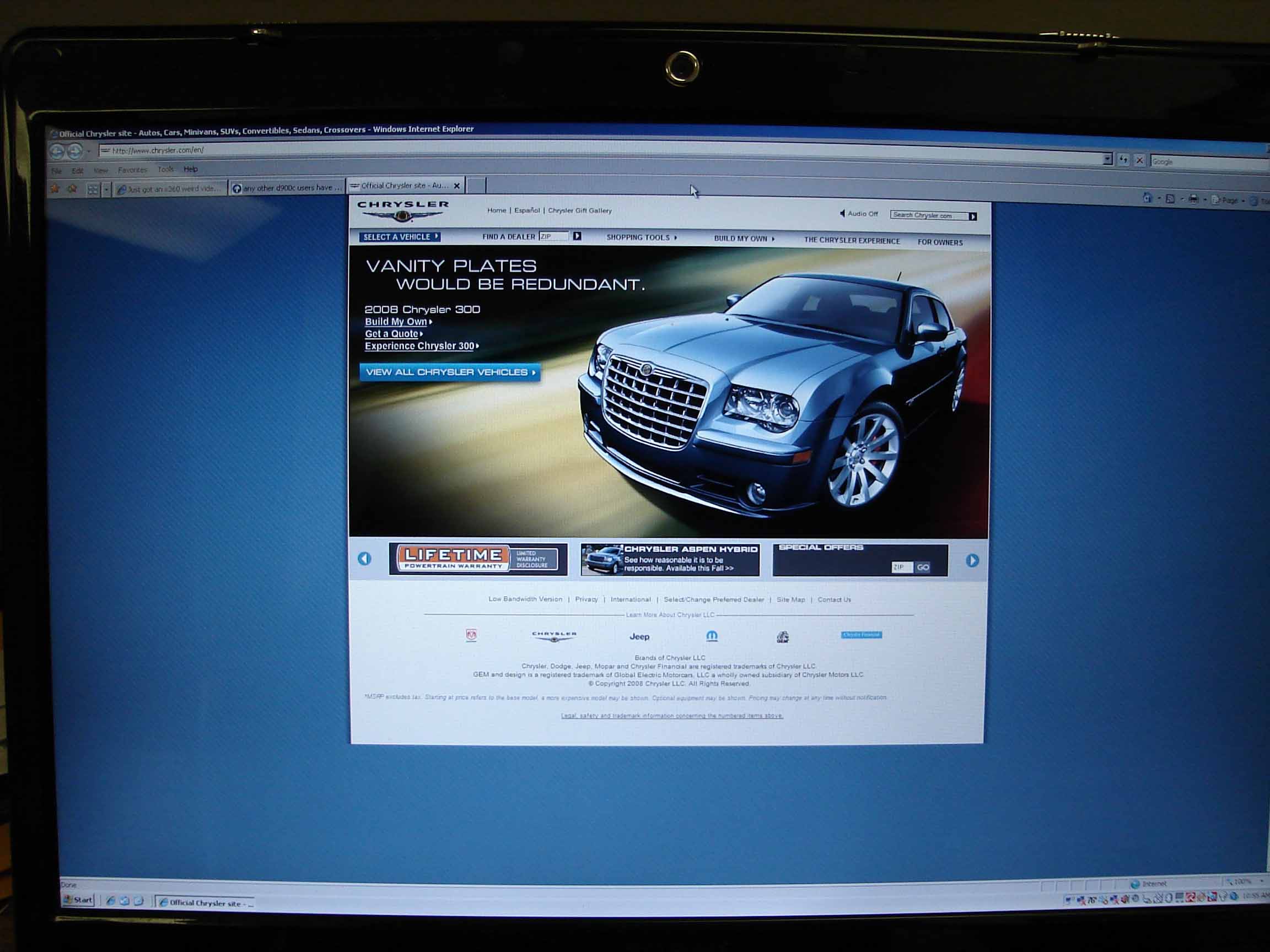Open the Site Map footer link
Screen dimensions: 1270x952
point(790,599)
